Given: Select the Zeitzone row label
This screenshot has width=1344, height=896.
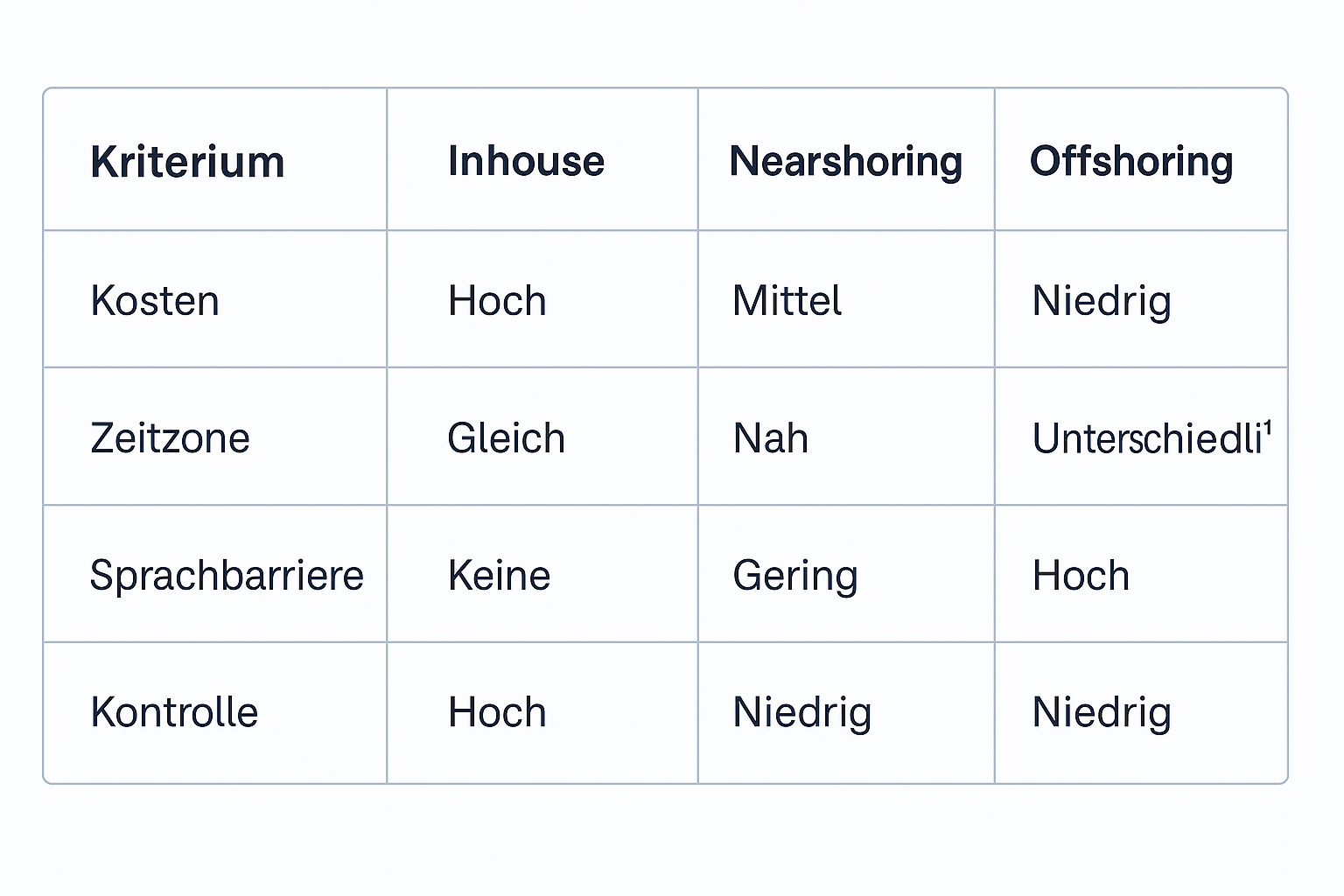Looking at the screenshot, I should [x=170, y=438].
